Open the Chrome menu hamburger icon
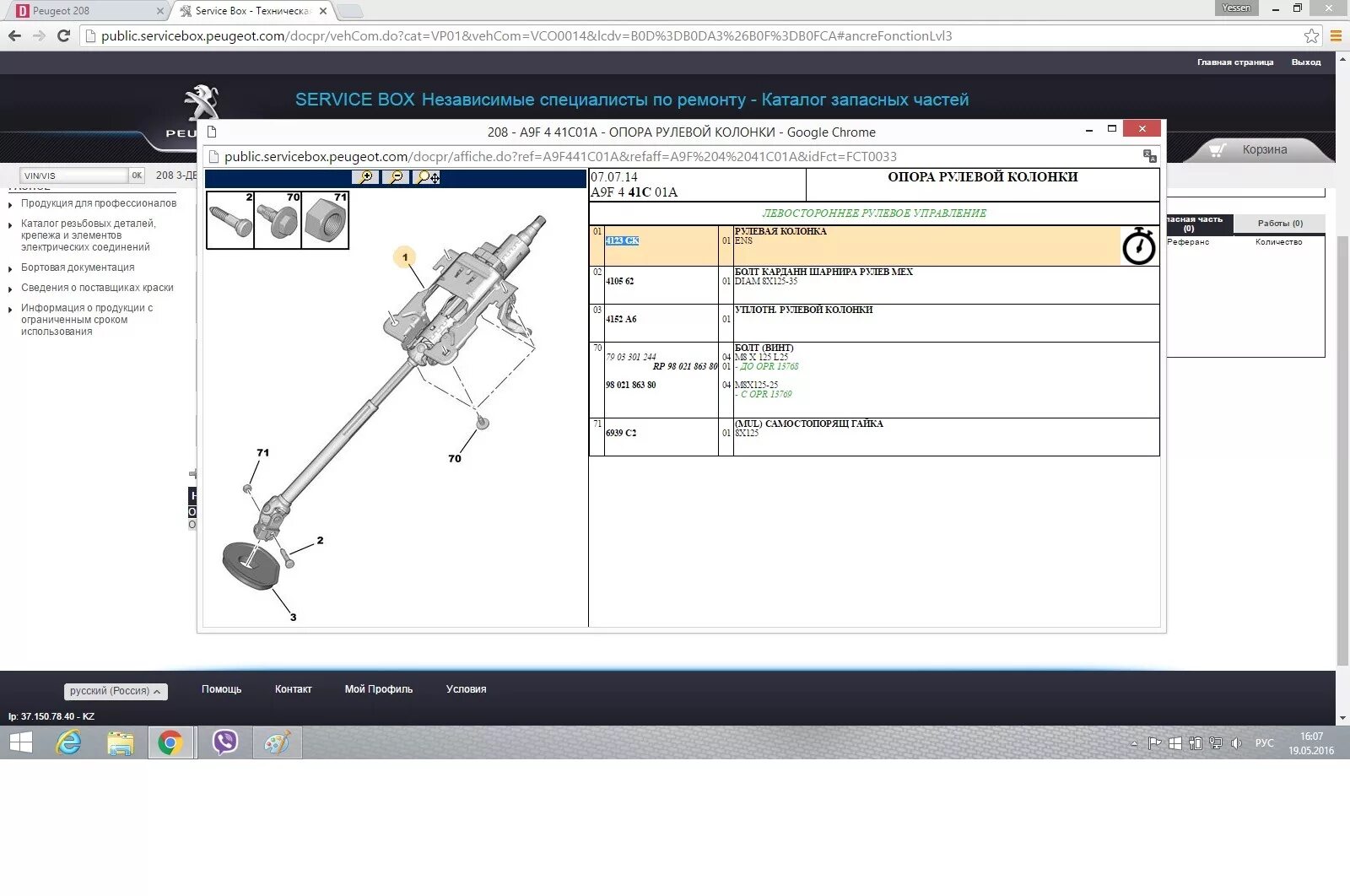 (1336, 36)
